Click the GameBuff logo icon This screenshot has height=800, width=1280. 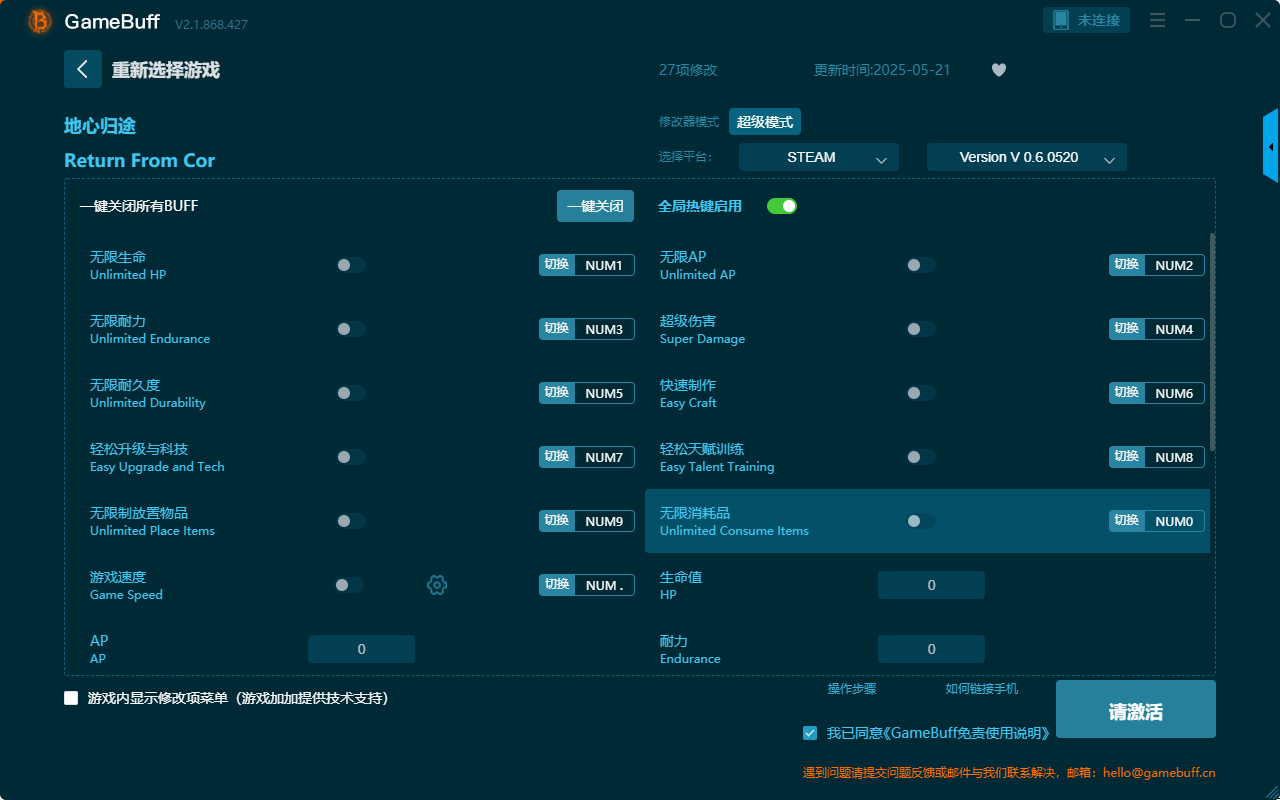[x=38, y=20]
